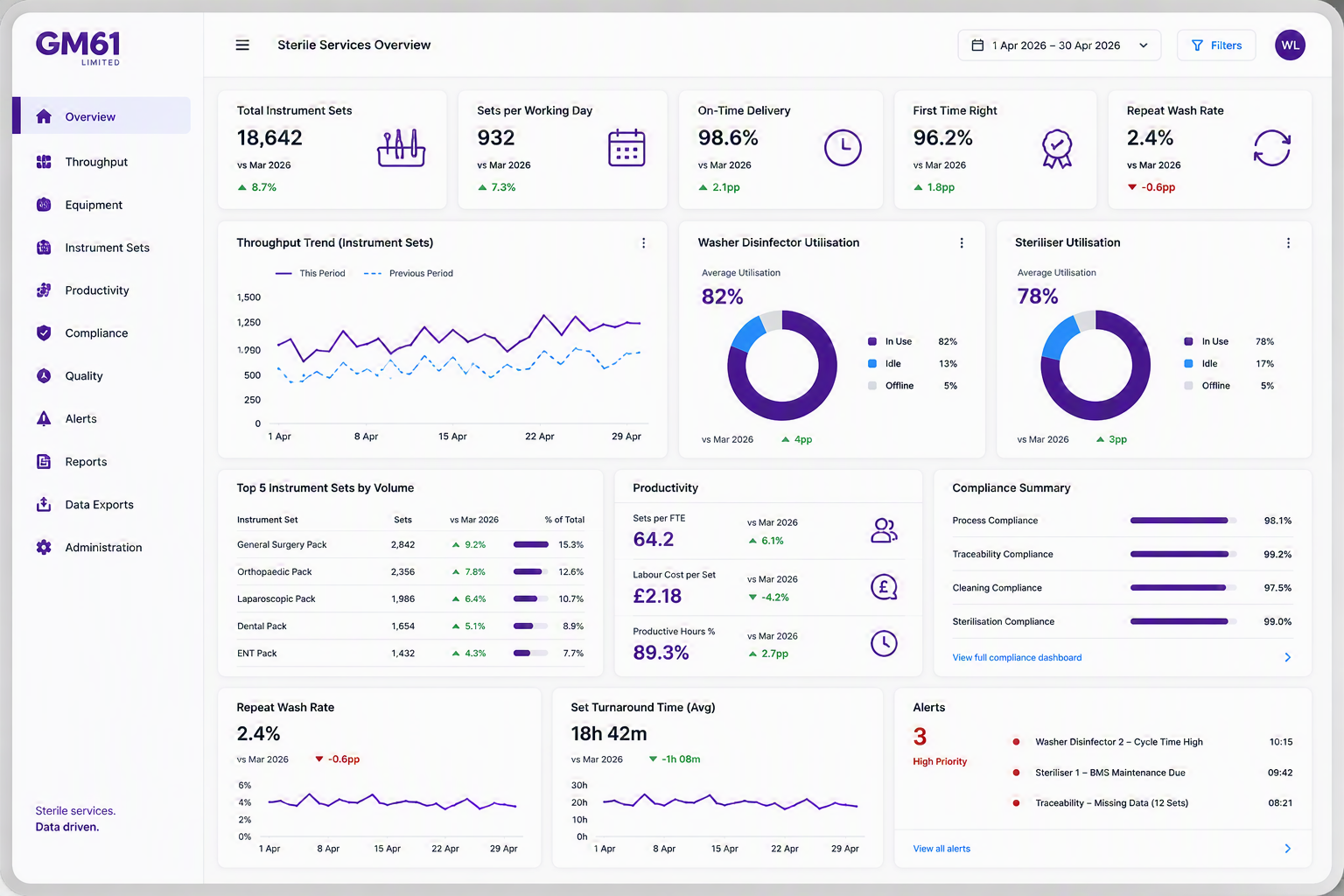Click the Quality sidebar icon
Screen dimensions: 1344x896
coord(44,375)
